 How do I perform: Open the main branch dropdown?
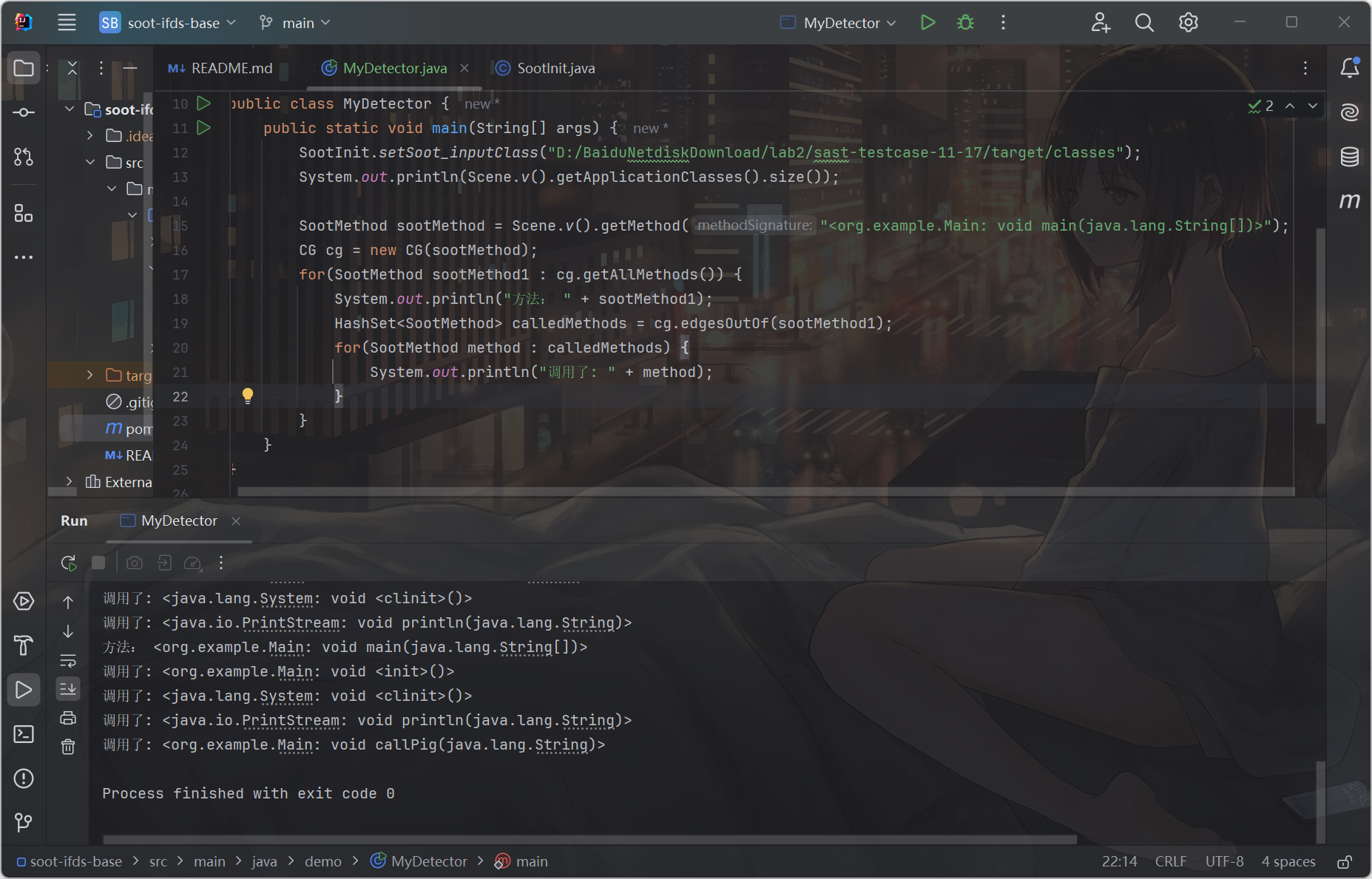click(x=296, y=23)
